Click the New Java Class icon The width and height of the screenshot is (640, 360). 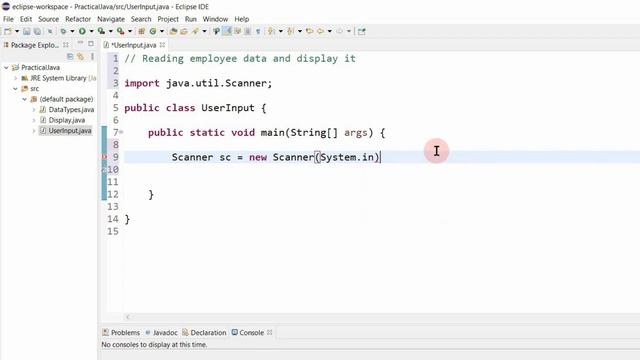click(153, 31)
